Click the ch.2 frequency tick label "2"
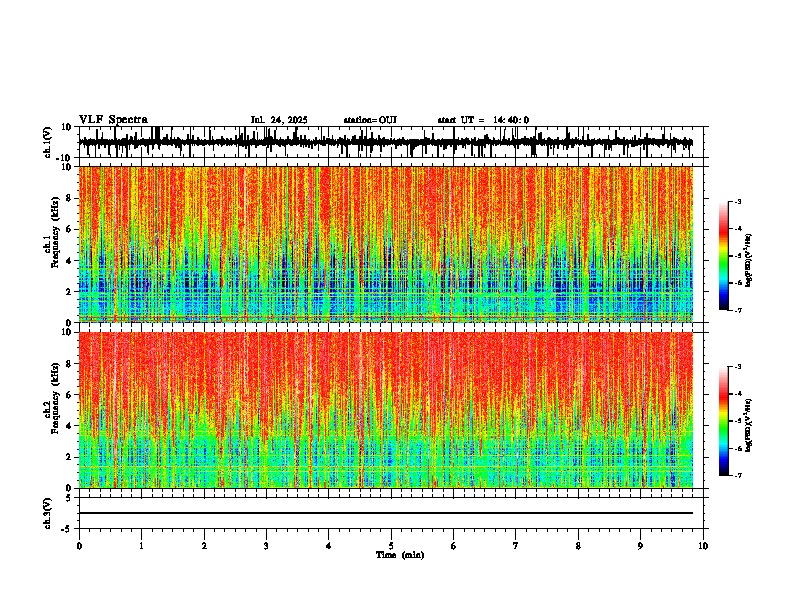Screen dimensions: 792x612 (x=70, y=457)
